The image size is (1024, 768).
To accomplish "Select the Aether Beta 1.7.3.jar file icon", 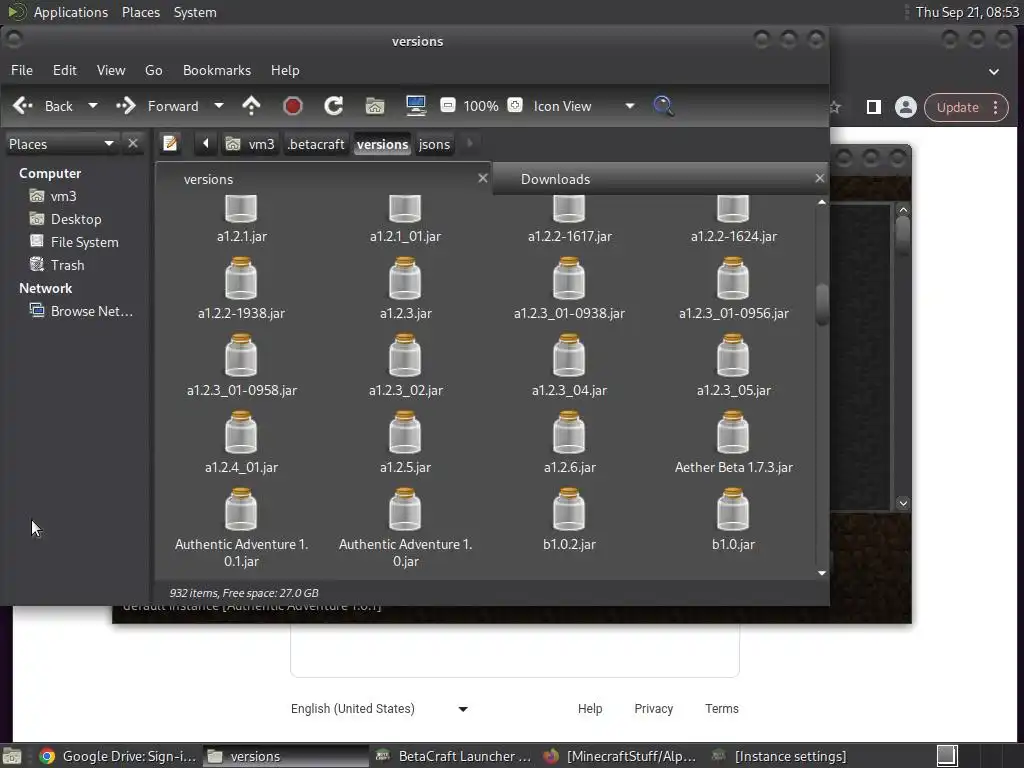I will (x=733, y=433).
